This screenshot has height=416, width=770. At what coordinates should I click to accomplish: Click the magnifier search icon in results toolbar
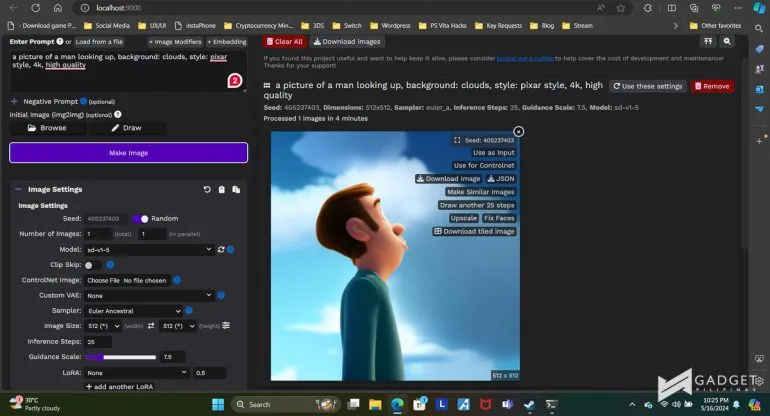(727, 42)
